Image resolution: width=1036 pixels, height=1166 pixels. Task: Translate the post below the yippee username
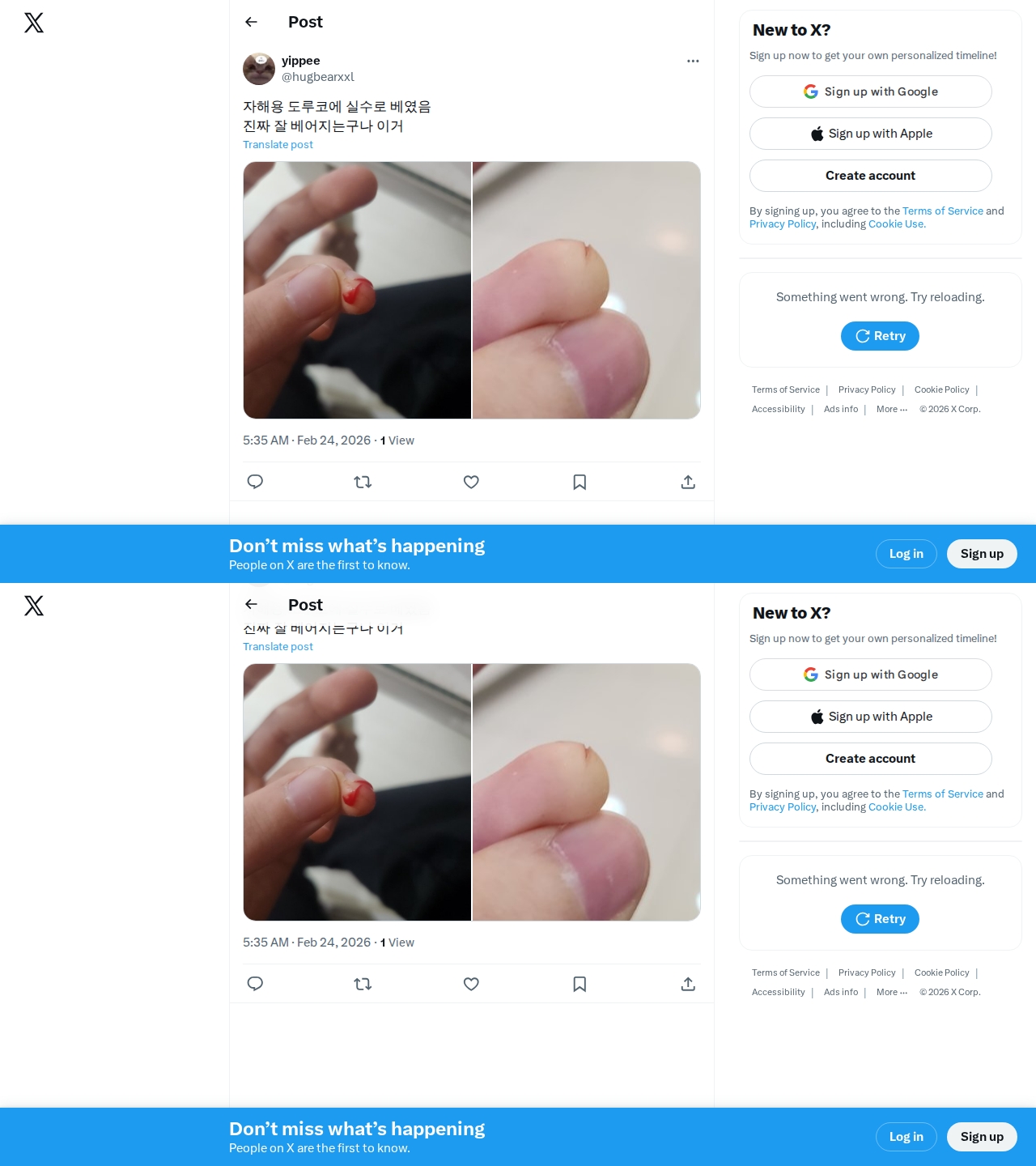(x=278, y=144)
